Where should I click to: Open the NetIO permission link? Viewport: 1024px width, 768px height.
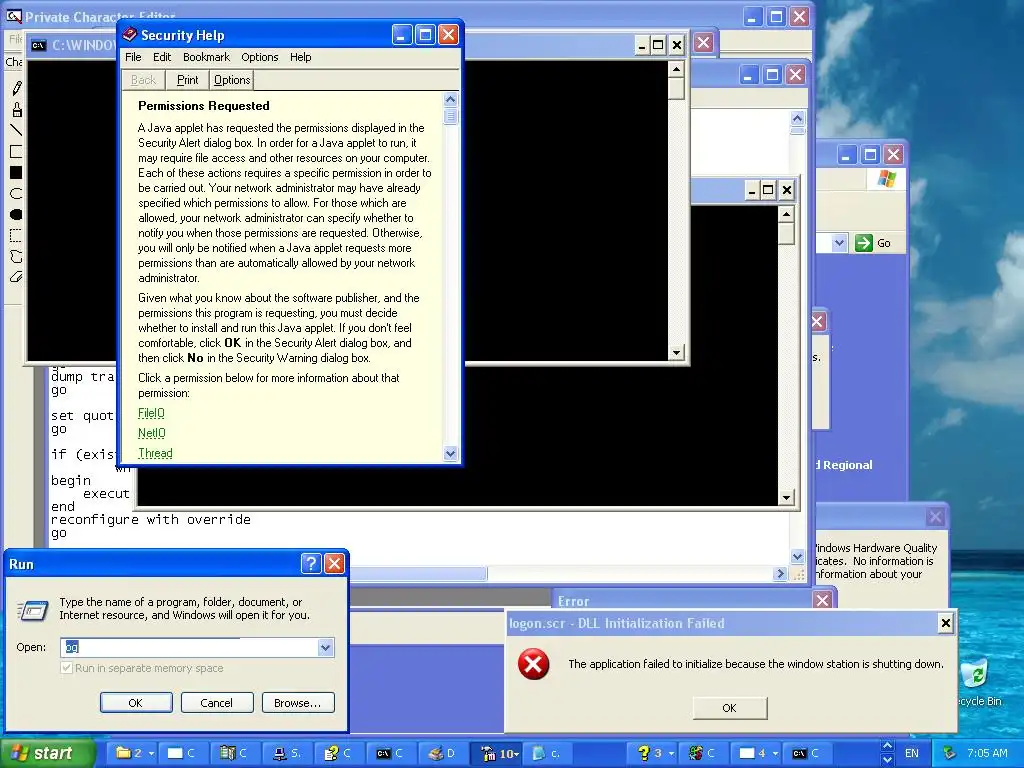(x=152, y=433)
